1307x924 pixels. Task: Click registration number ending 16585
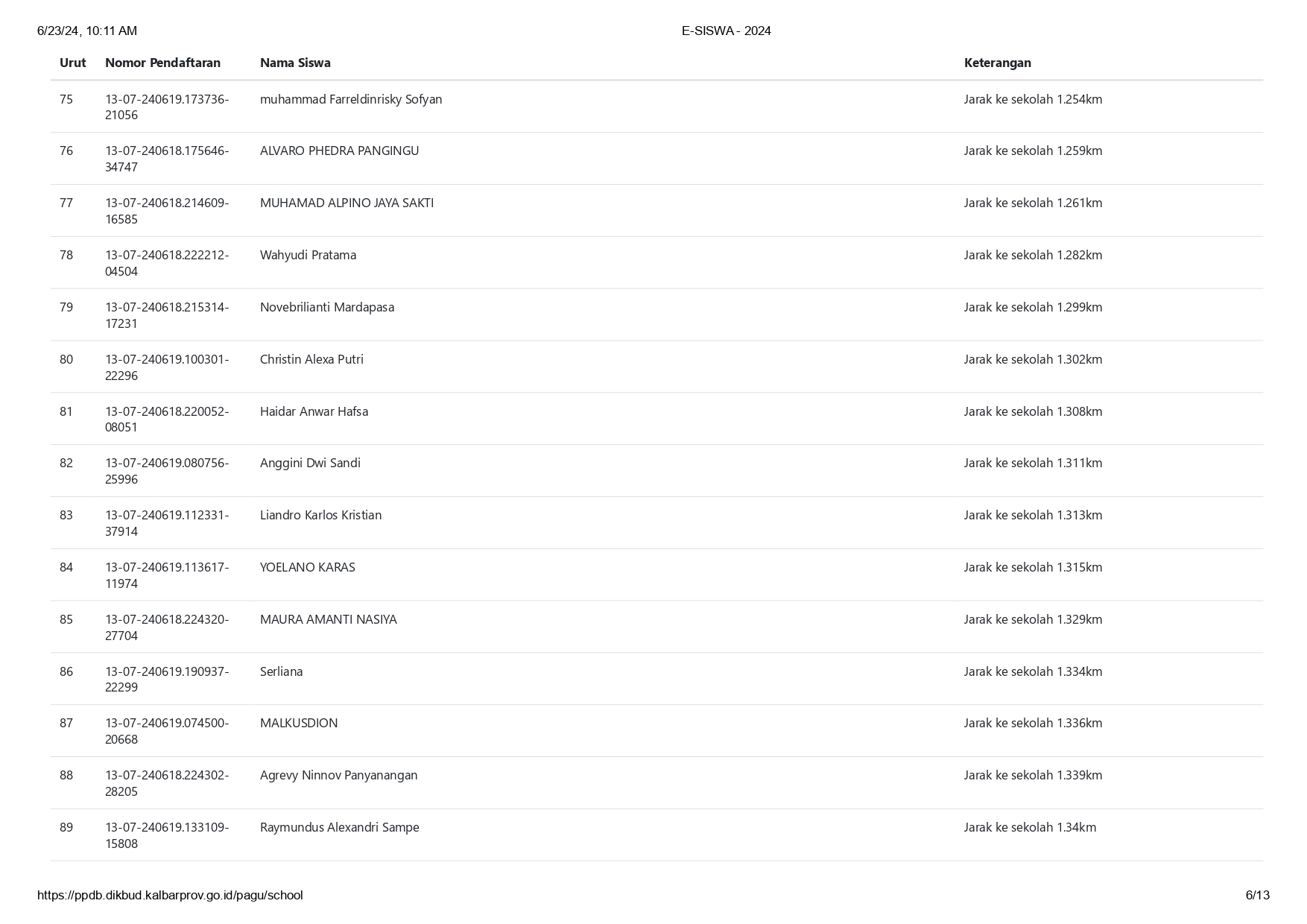(x=167, y=211)
